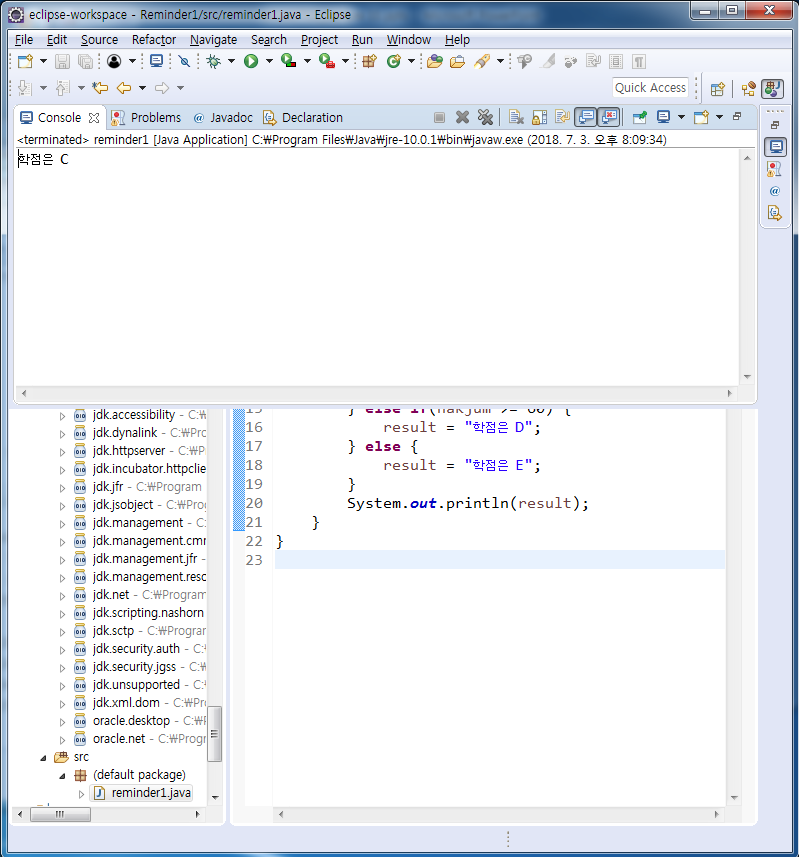Click the Run Last Tool external tools icon
799x857 pixels.
[327, 61]
